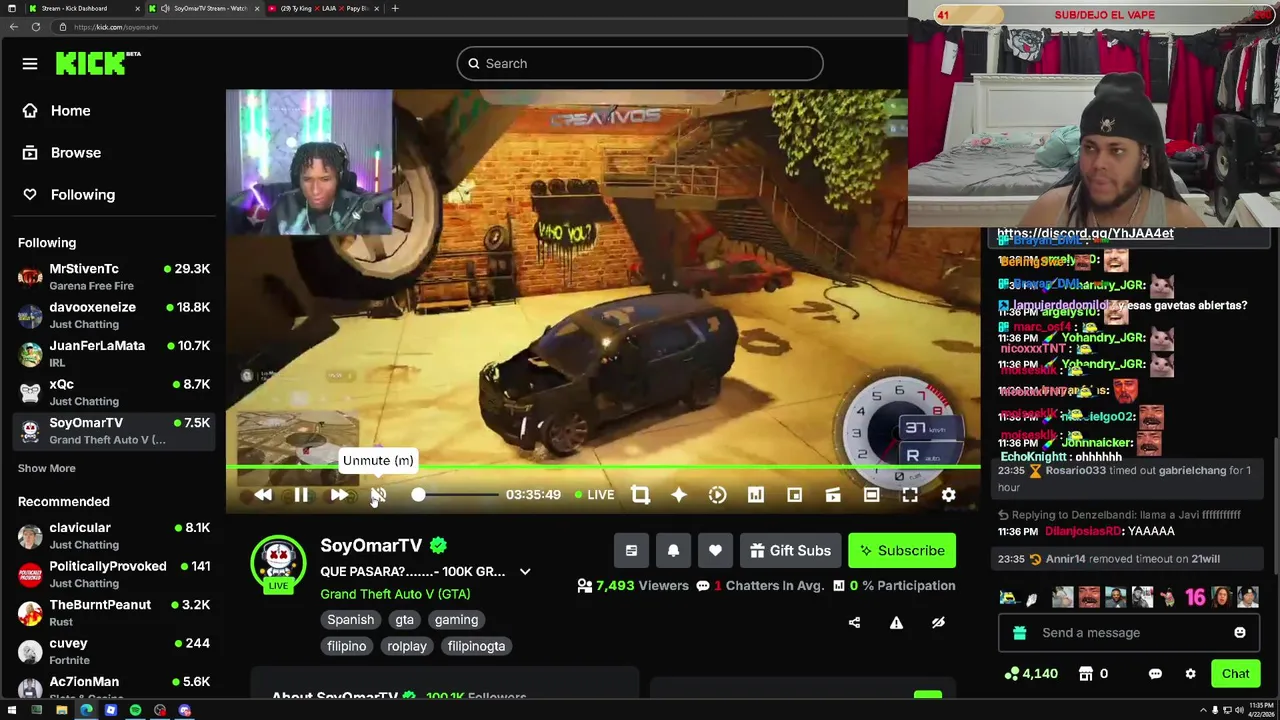Open chat shop icon

pyautogui.click(x=1085, y=674)
